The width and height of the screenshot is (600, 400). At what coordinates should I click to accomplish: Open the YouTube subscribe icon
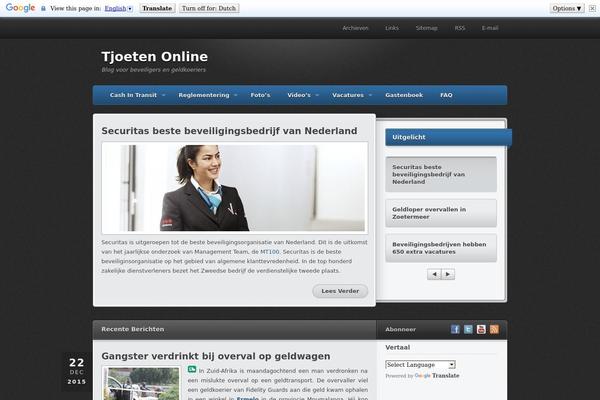pos(481,329)
